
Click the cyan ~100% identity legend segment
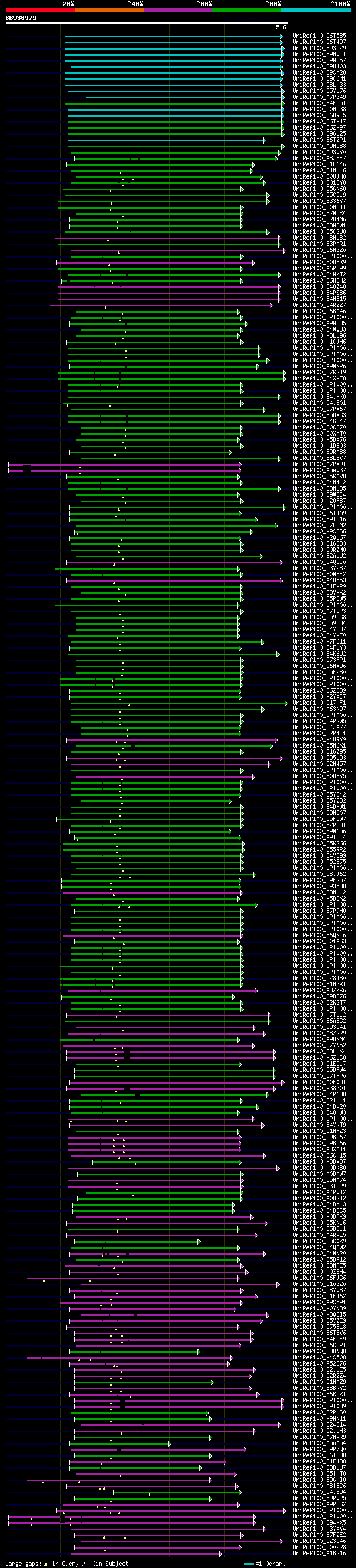click(317, 10)
